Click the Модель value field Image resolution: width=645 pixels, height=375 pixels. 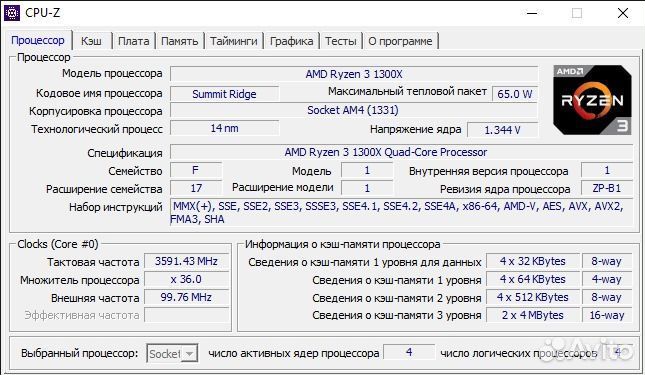pos(367,170)
